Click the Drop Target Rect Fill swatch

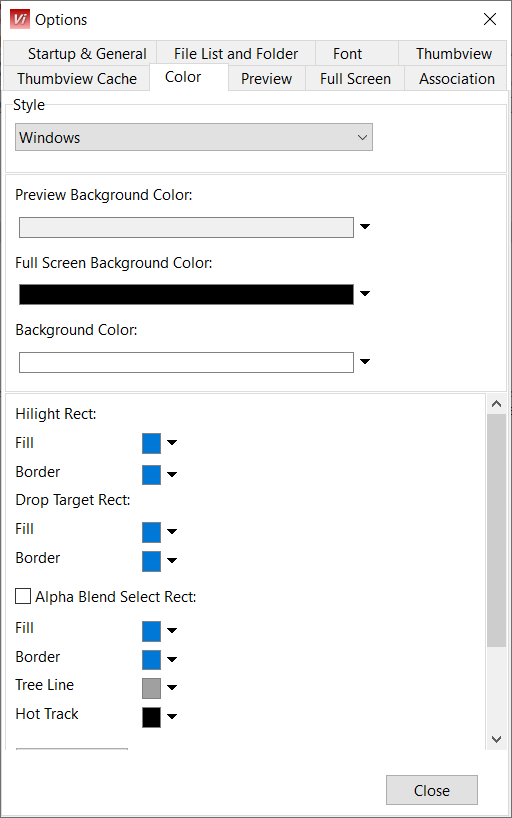[x=151, y=533]
